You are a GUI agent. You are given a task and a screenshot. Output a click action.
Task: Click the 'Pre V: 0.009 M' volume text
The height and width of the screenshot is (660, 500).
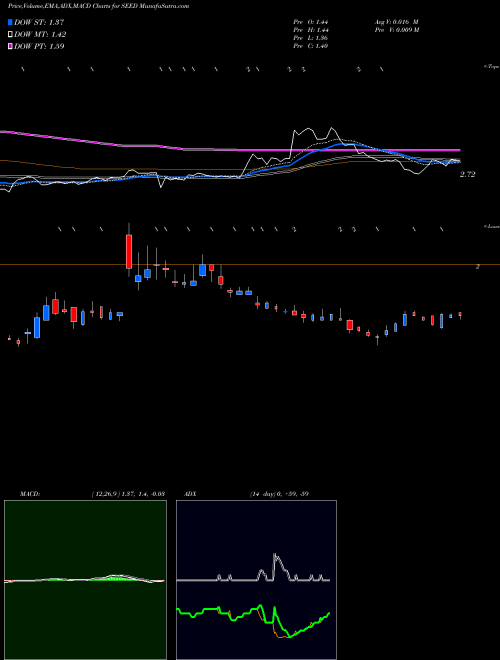click(x=396, y=30)
